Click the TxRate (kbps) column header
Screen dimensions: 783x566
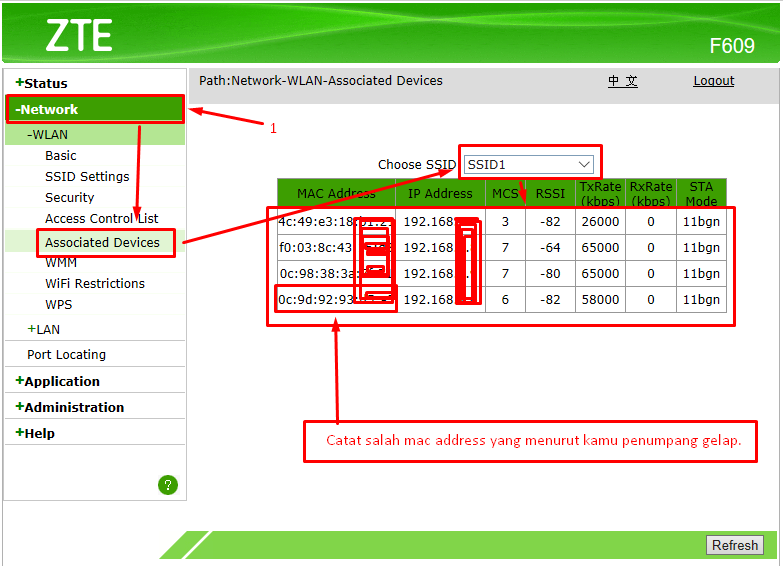600,193
